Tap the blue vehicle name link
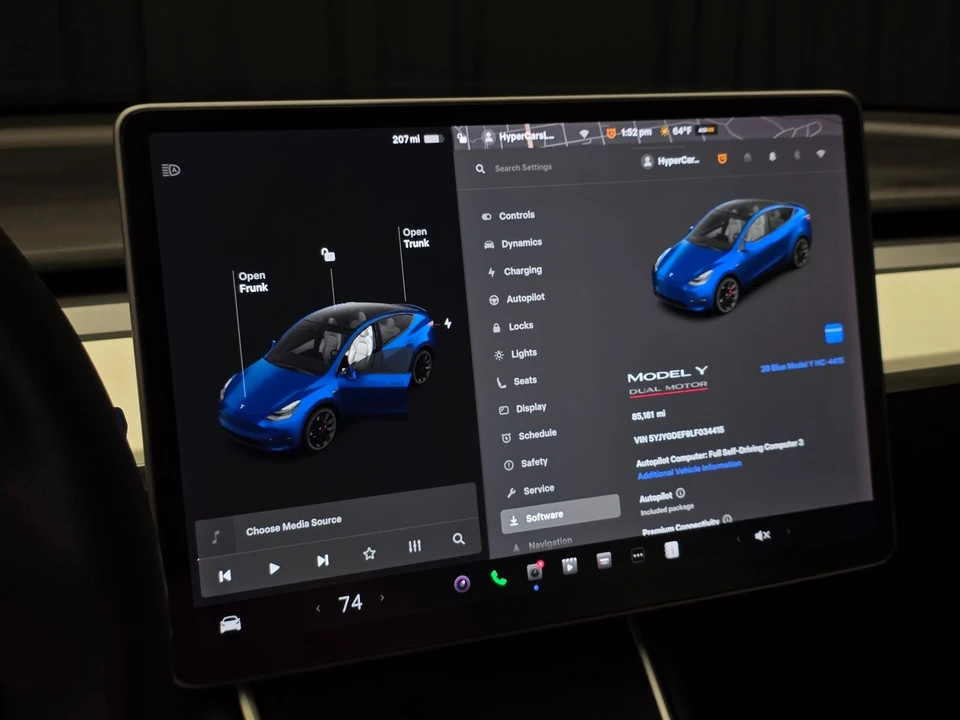This screenshot has height=720, width=960. coord(802,364)
